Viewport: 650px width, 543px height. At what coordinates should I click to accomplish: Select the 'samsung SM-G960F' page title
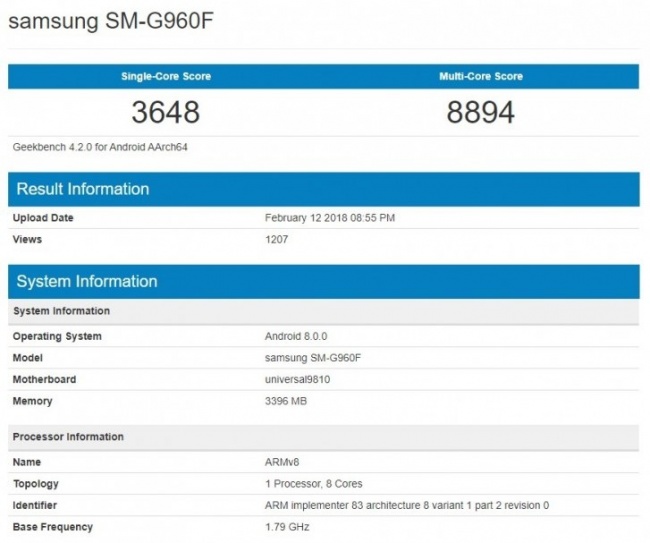(111, 20)
